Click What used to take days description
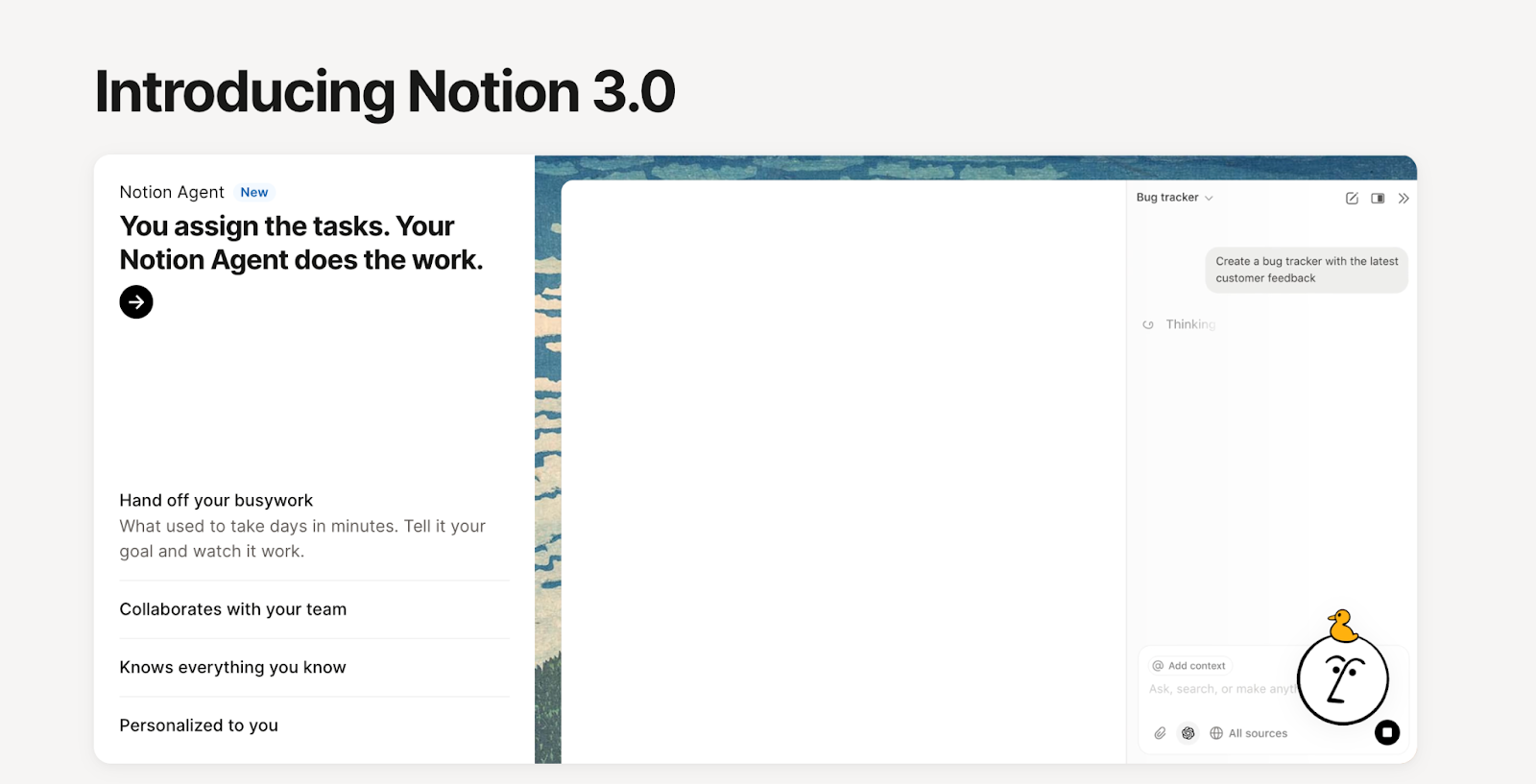Image resolution: width=1536 pixels, height=784 pixels. point(302,538)
